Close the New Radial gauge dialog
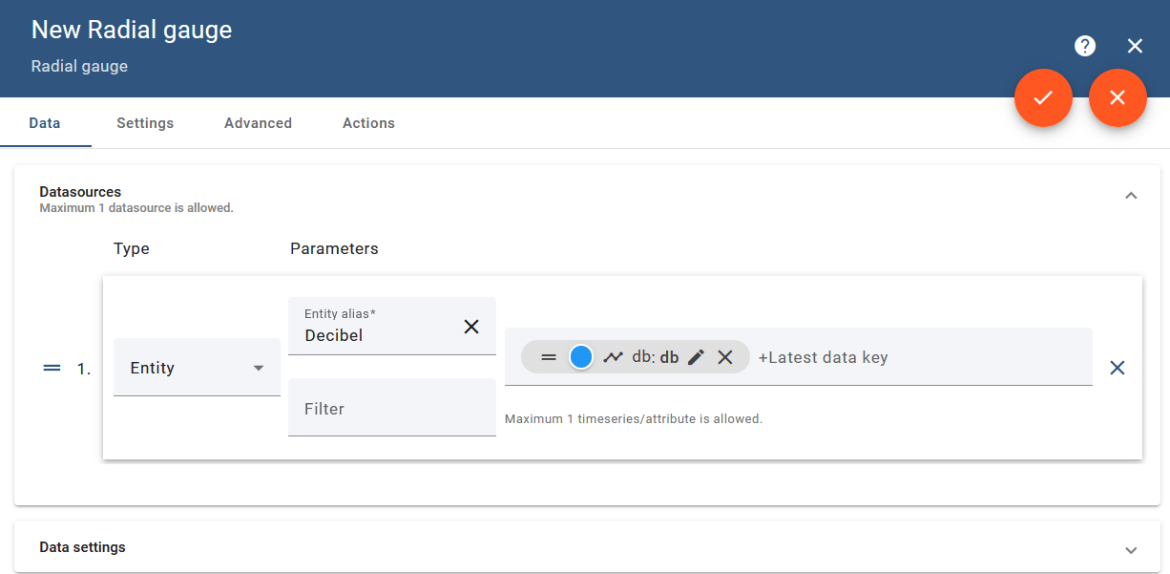This screenshot has height=574, width=1170. [1135, 46]
